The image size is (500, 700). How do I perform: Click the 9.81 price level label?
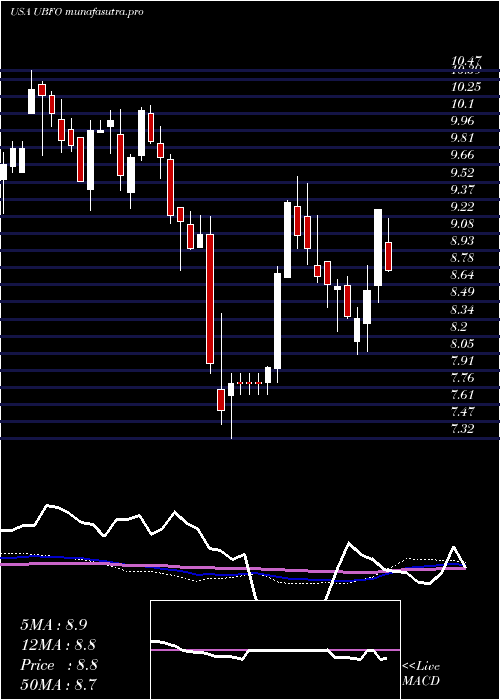click(x=464, y=138)
